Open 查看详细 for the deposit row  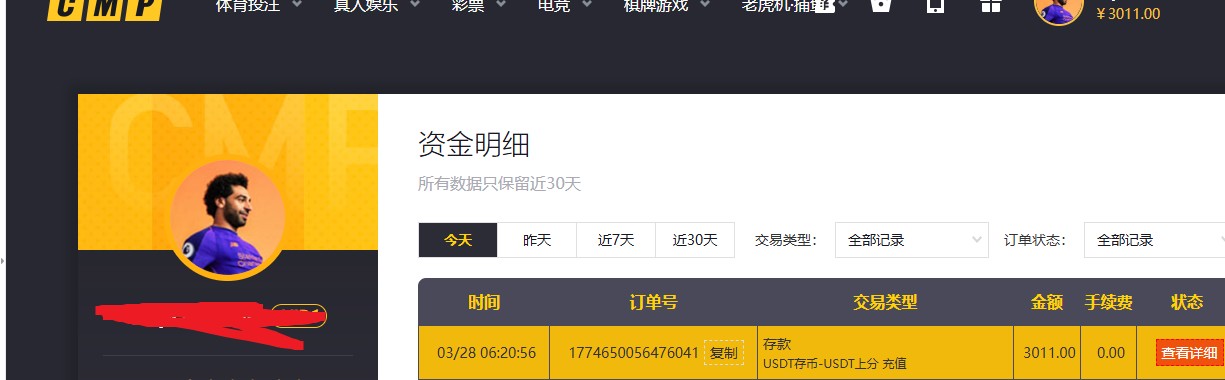[1189, 353]
